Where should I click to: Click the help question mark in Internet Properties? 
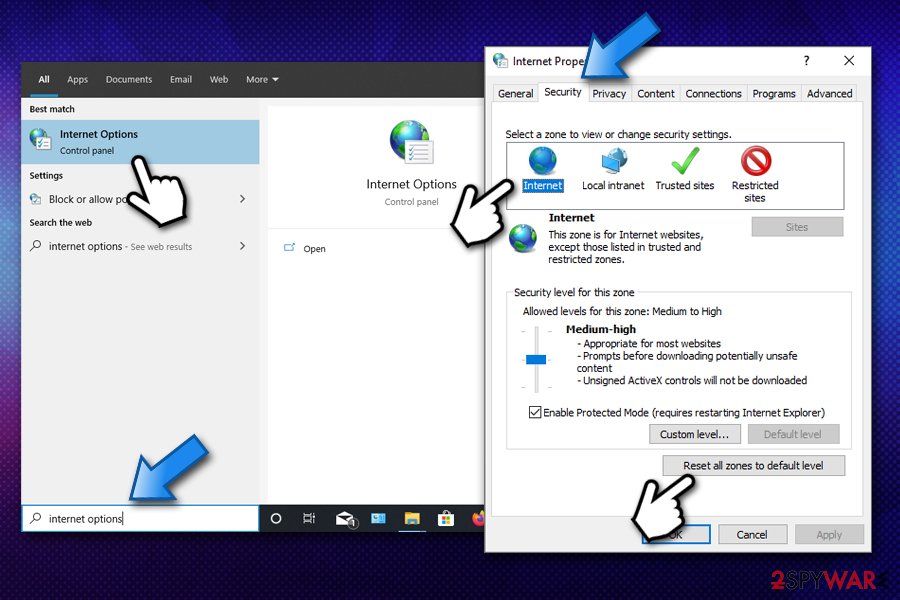pos(806,60)
